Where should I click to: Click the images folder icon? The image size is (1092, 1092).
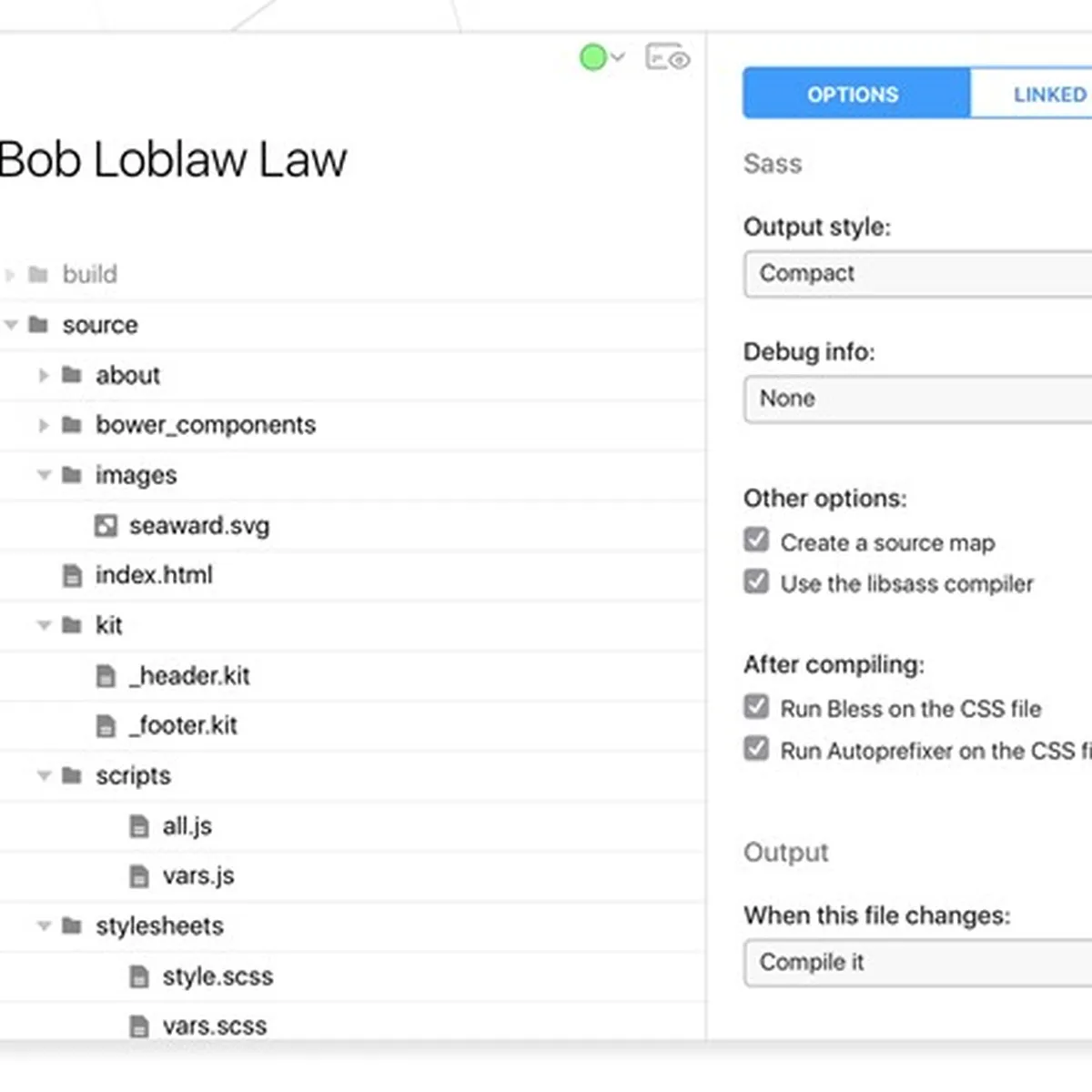tap(72, 474)
